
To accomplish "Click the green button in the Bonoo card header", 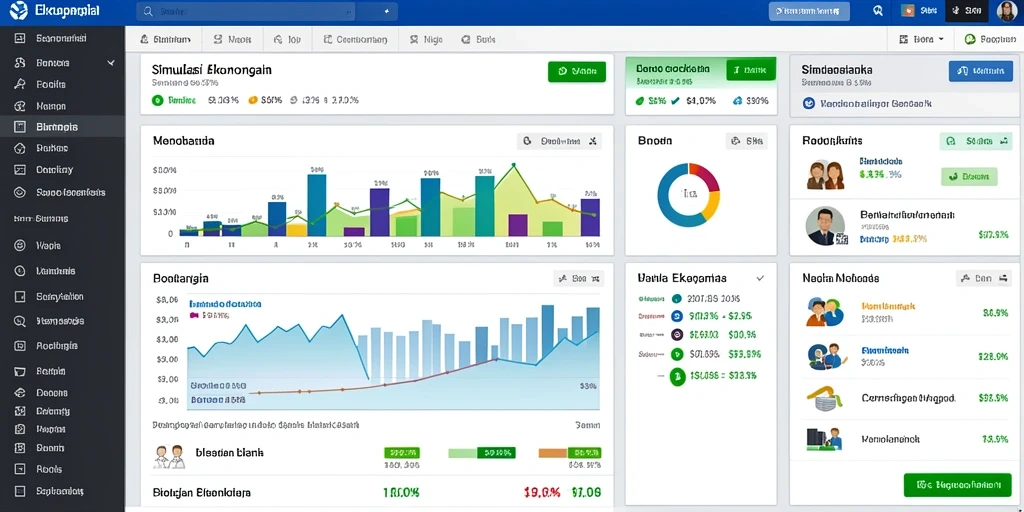I will (750, 69).
